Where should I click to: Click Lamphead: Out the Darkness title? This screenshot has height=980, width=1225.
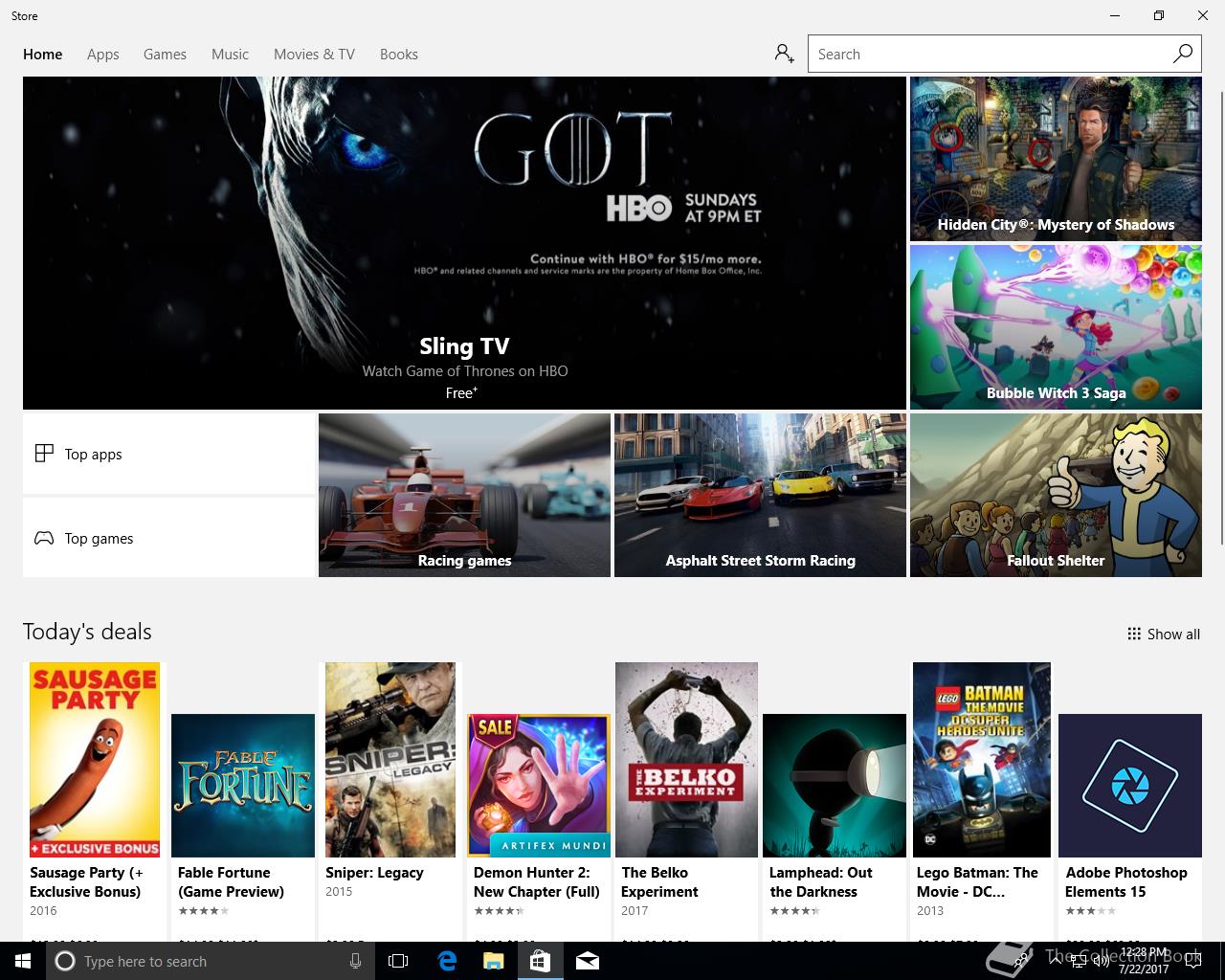coord(820,881)
